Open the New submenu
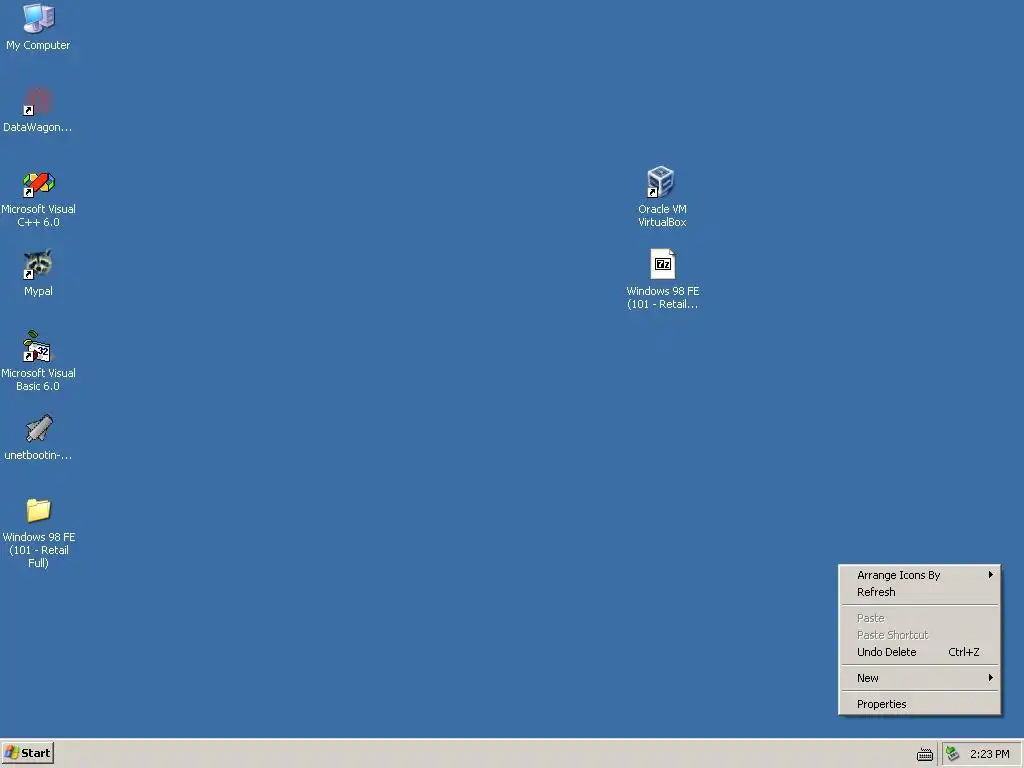 920,678
